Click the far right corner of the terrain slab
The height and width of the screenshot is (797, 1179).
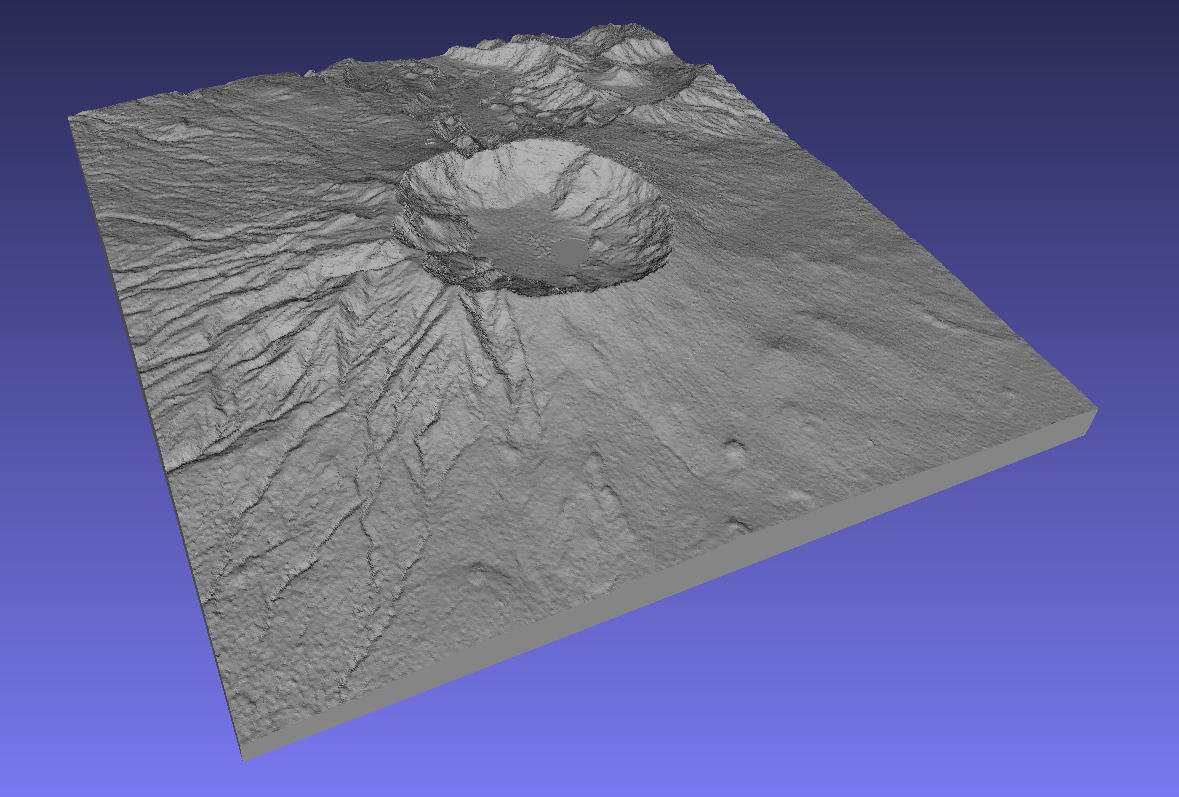pos(1095,412)
